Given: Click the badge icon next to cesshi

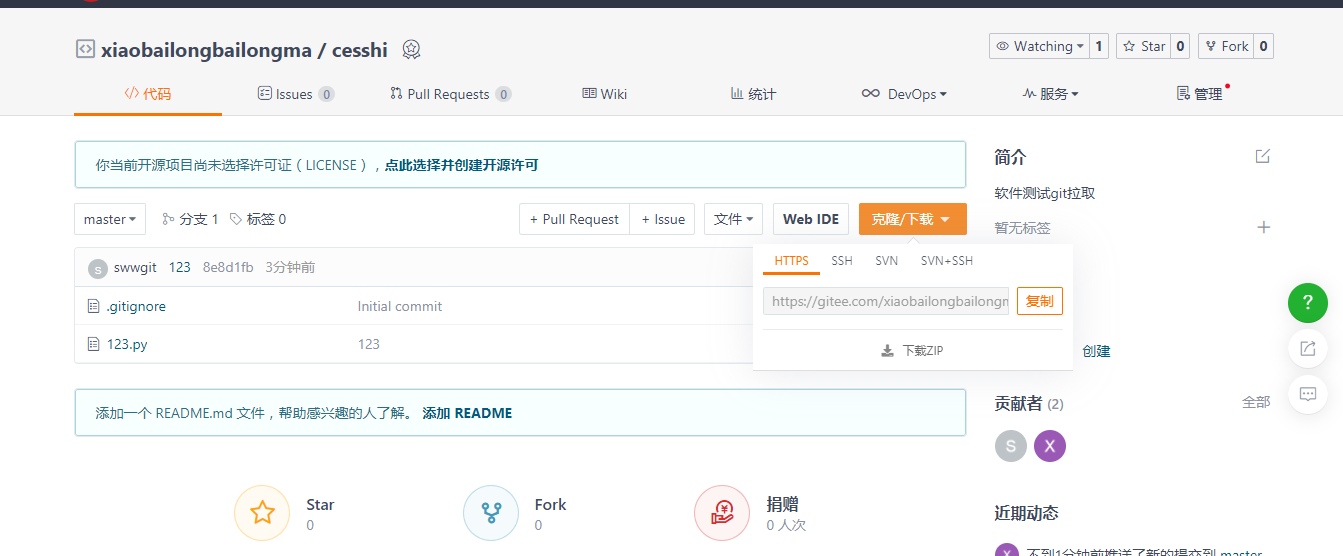Looking at the screenshot, I should [x=411, y=49].
